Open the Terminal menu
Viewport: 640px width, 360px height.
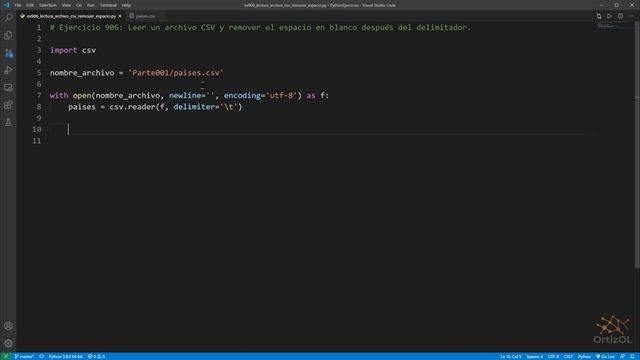(108, 5)
